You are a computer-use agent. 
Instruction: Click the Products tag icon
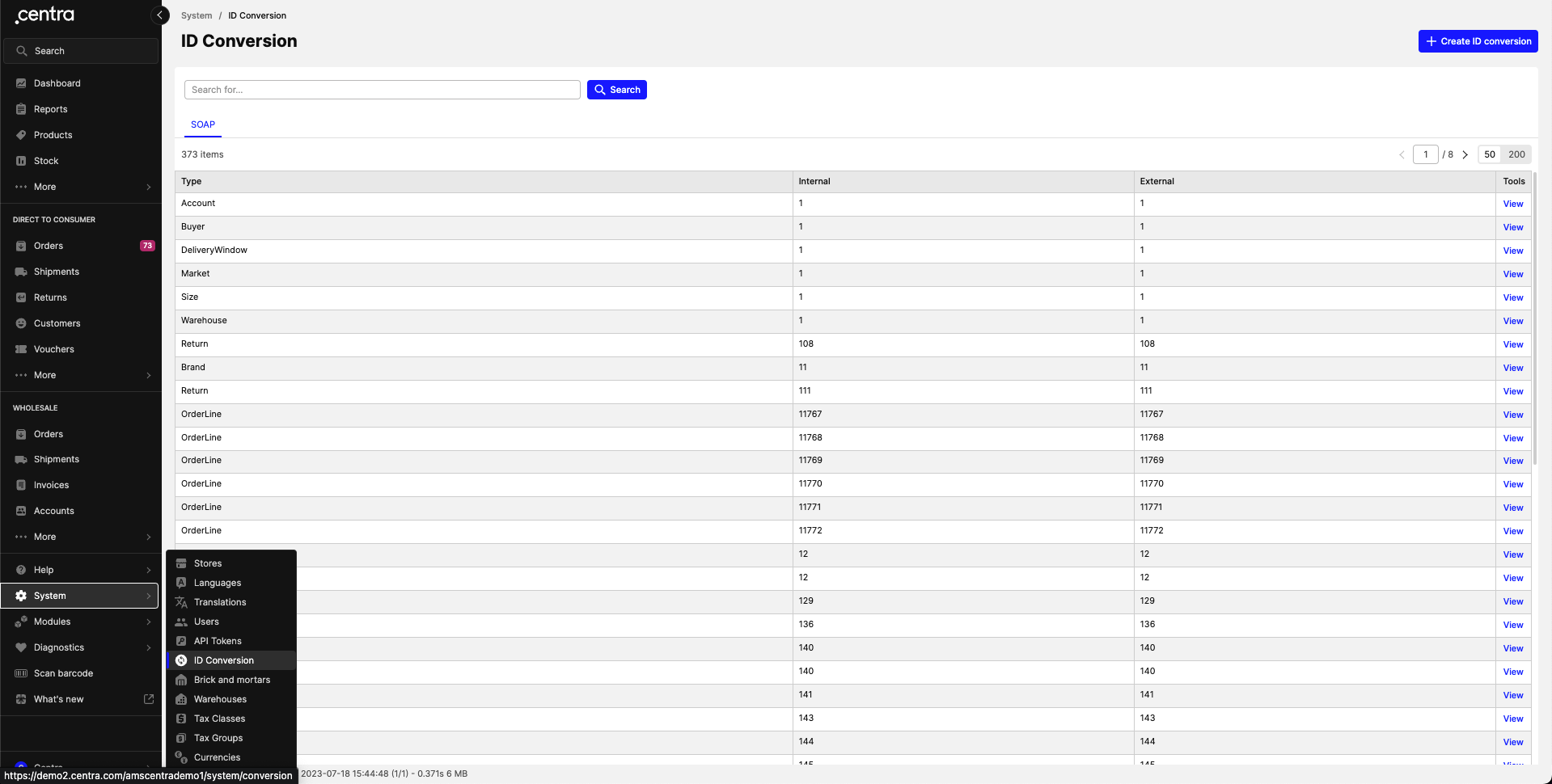tap(21, 135)
